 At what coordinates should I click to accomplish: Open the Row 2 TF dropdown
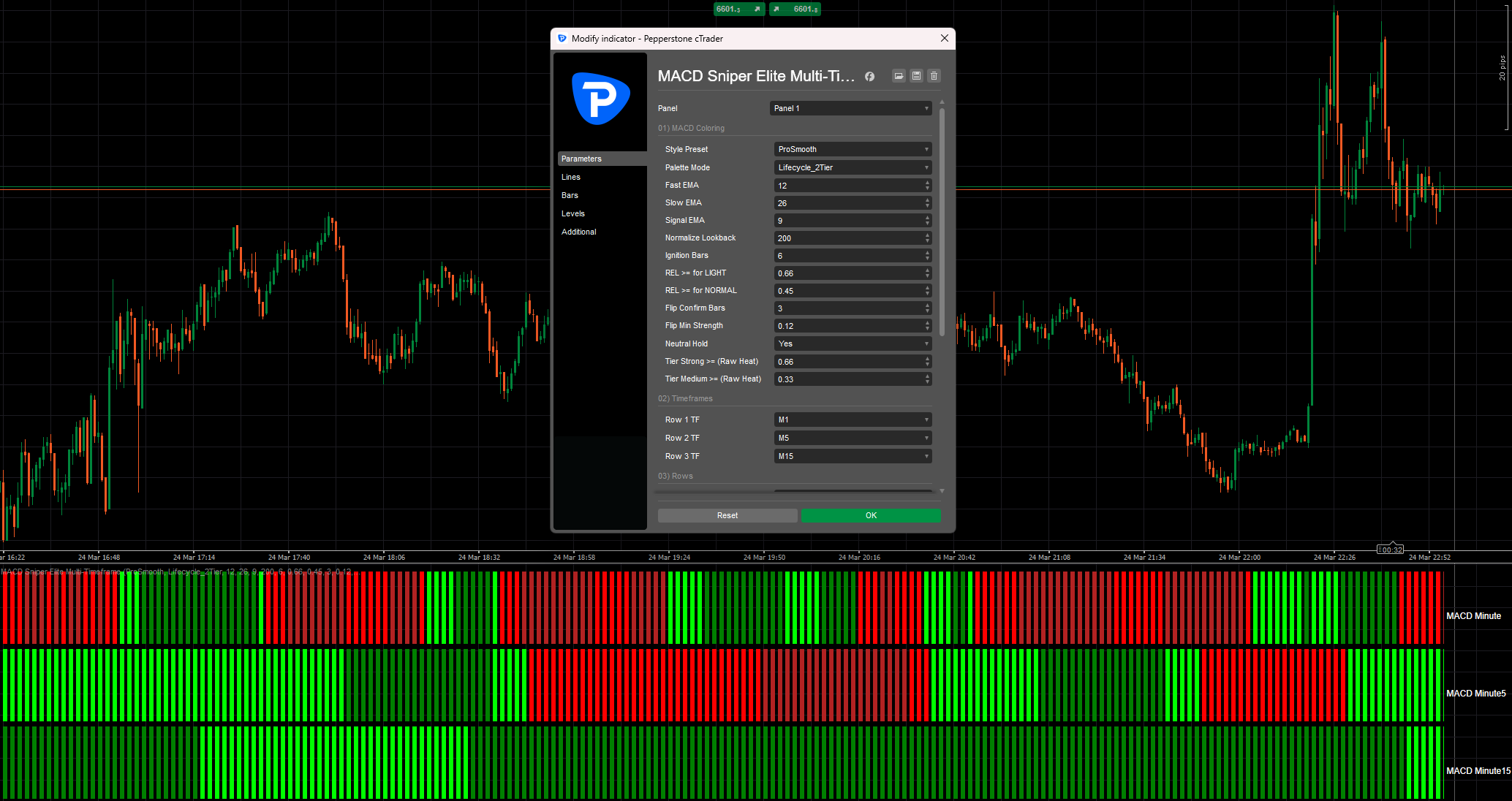click(x=853, y=438)
